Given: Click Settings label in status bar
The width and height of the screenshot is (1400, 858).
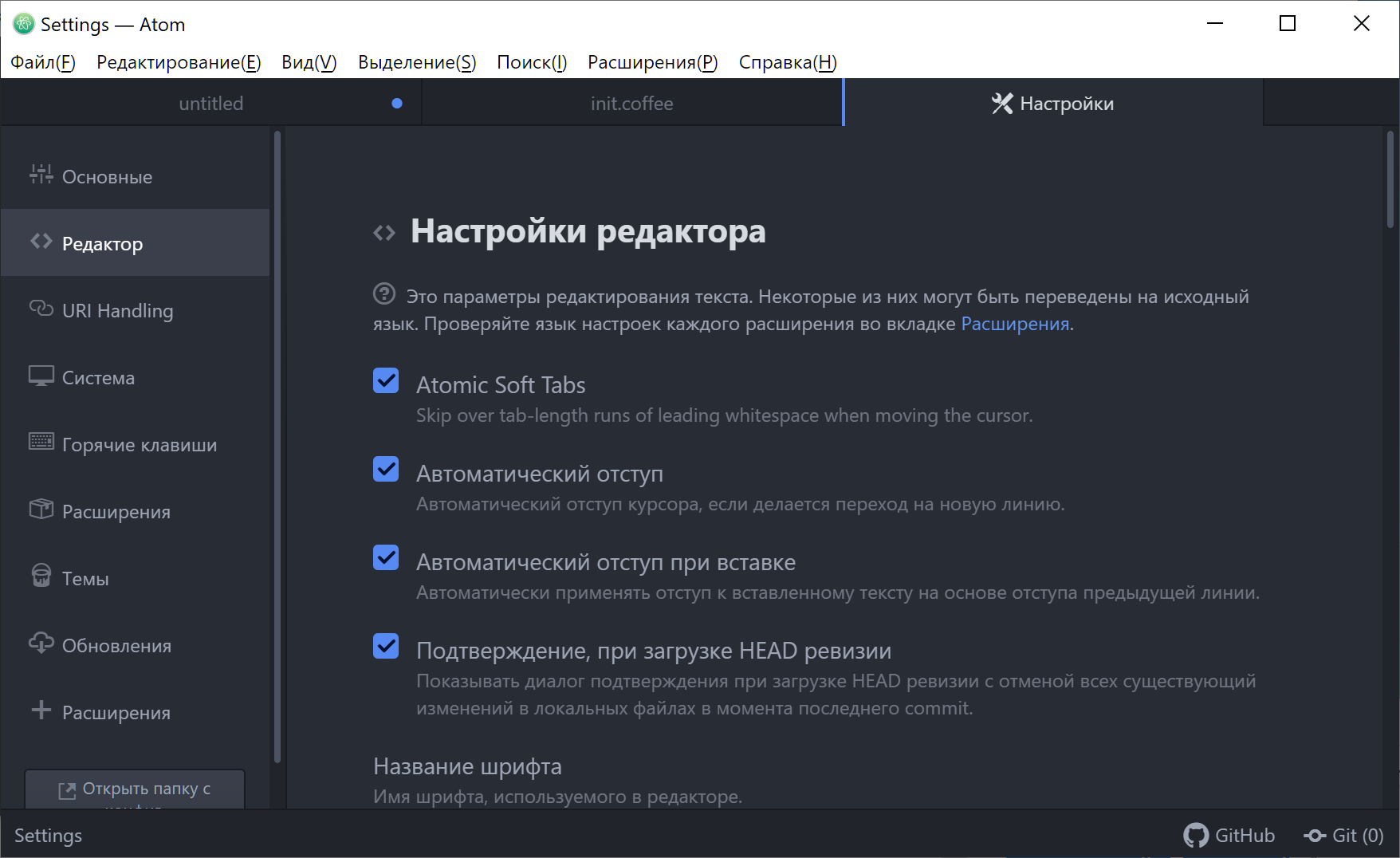Looking at the screenshot, I should [48, 835].
